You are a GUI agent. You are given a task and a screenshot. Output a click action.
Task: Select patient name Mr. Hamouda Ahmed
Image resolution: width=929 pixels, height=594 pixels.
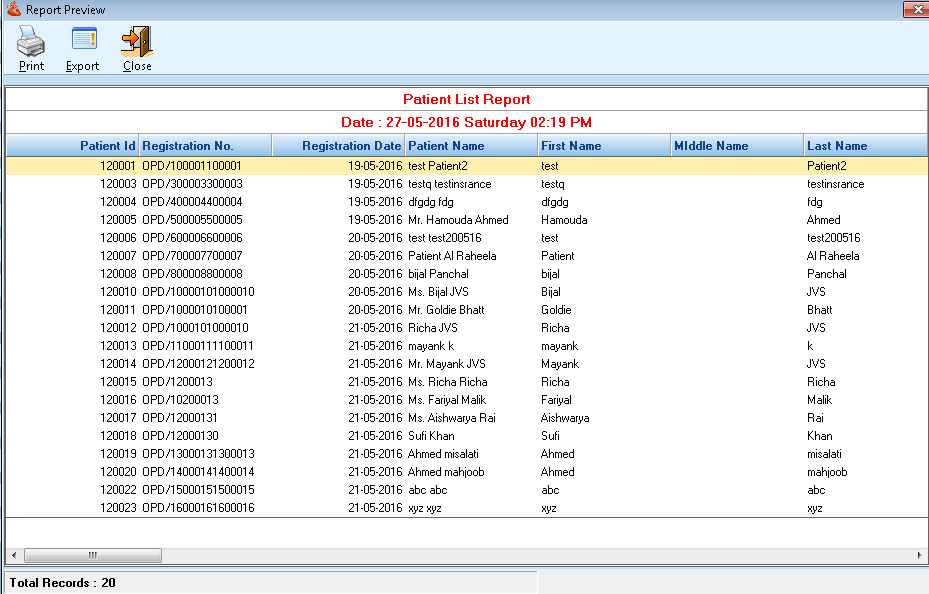[458, 220]
